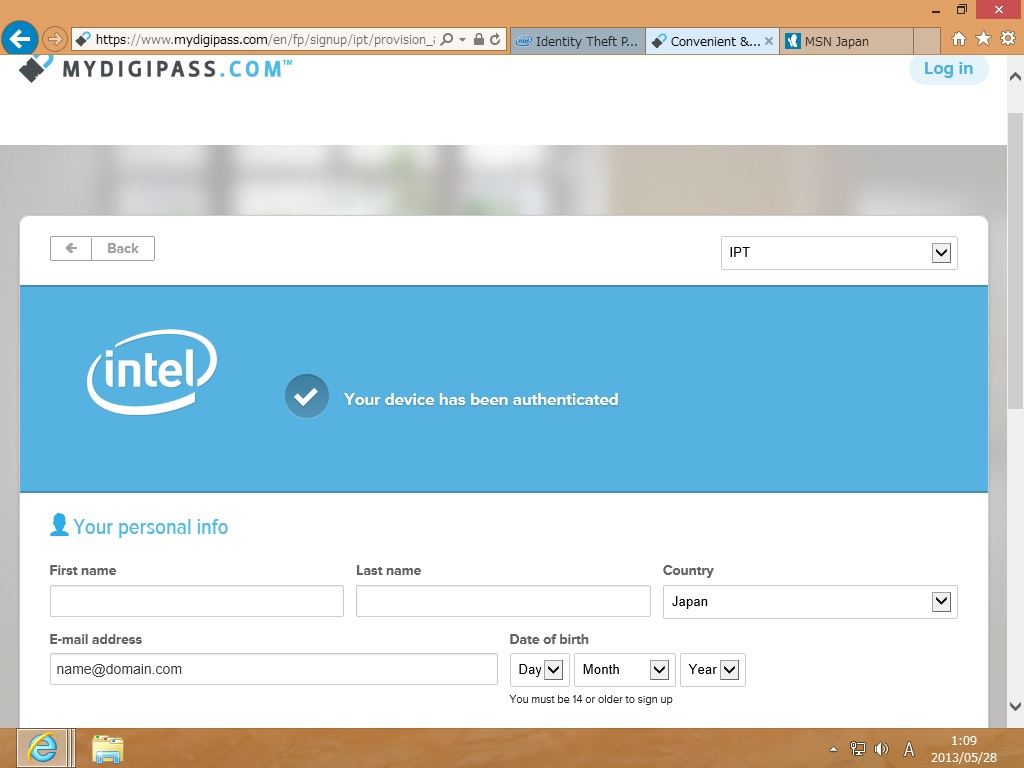Screen dimensions: 1024x768
Task: Click the volume speaker icon in tray
Action: pos(882,749)
